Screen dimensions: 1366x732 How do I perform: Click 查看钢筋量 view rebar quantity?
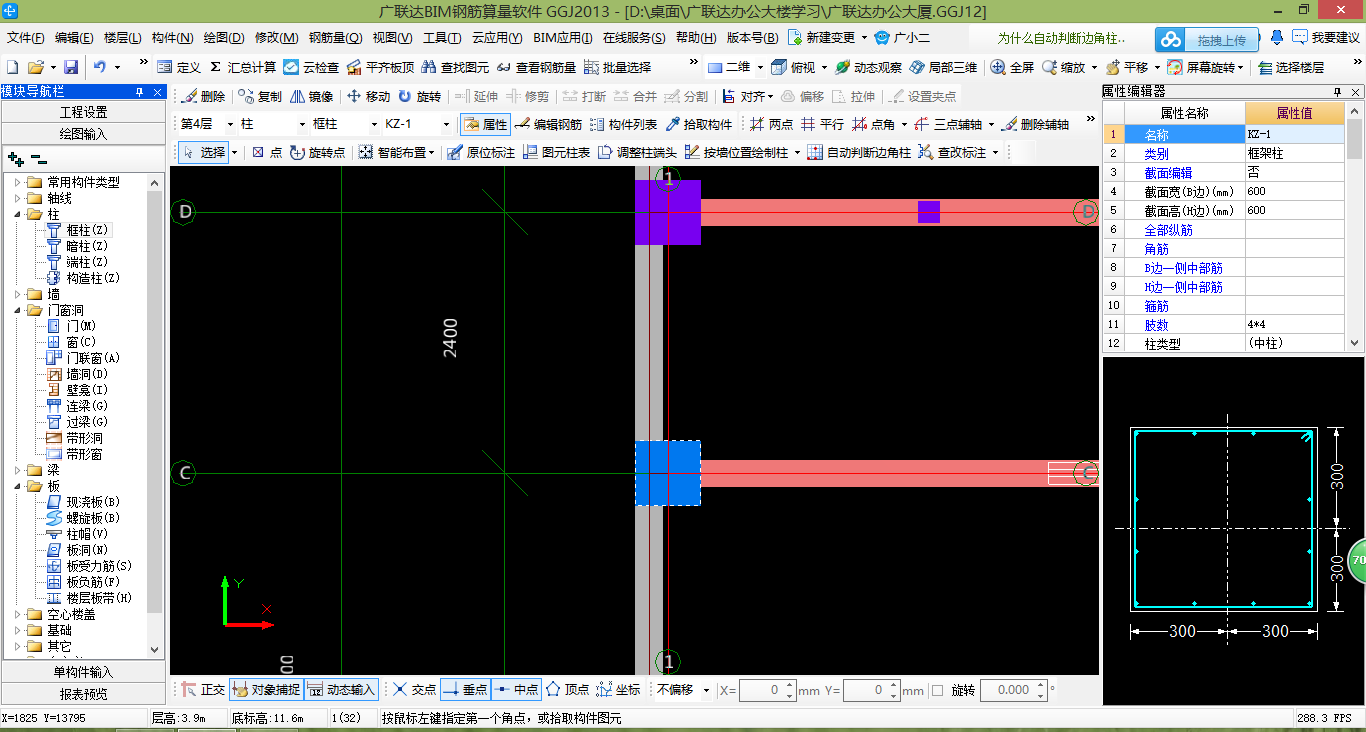coord(536,67)
